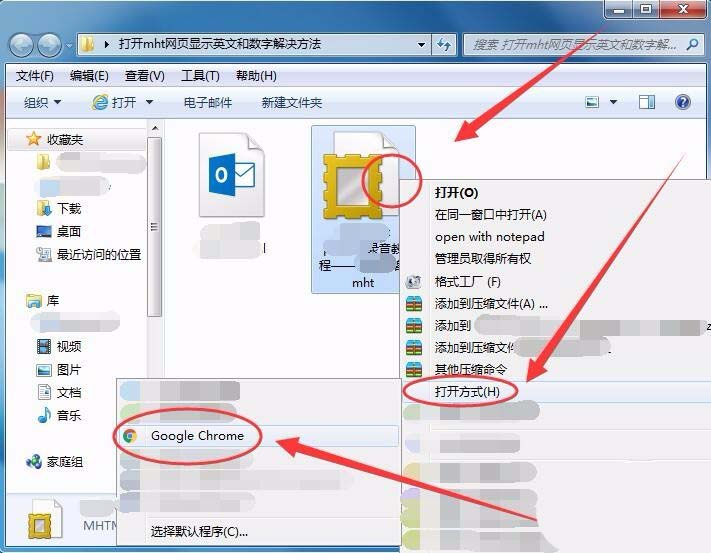The width and height of the screenshot is (711, 553).
Task: Click the 电子邮件 toolbar button
Action: click(208, 102)
